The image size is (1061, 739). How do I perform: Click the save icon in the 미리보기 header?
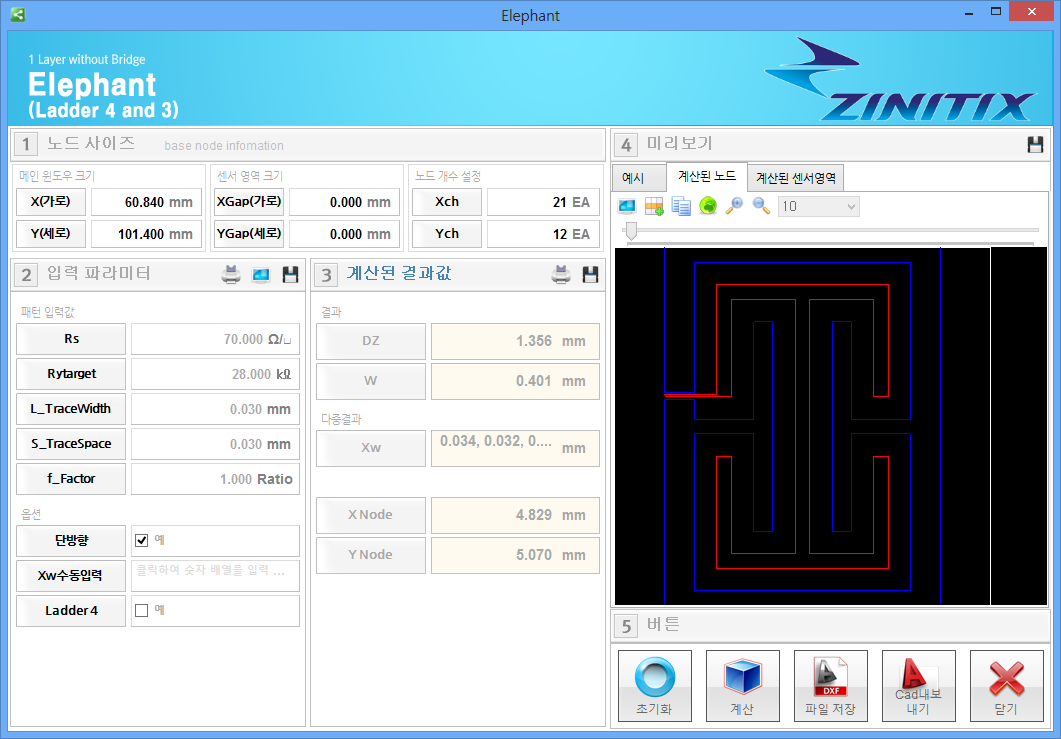tap(1035, 145)
